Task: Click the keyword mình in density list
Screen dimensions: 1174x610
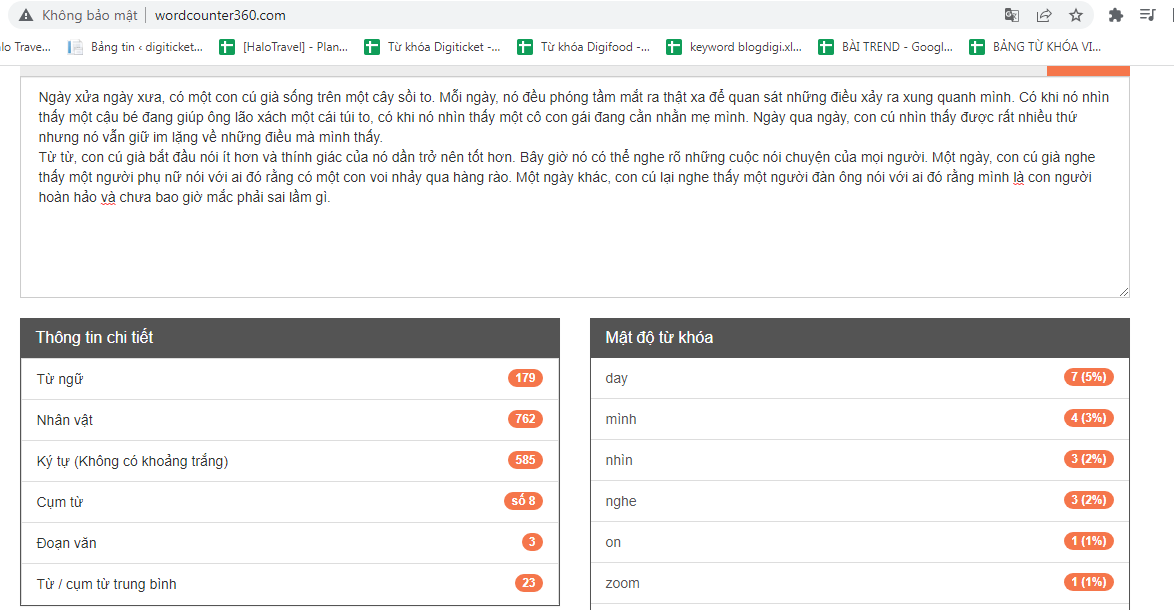Action: point(621,419)
